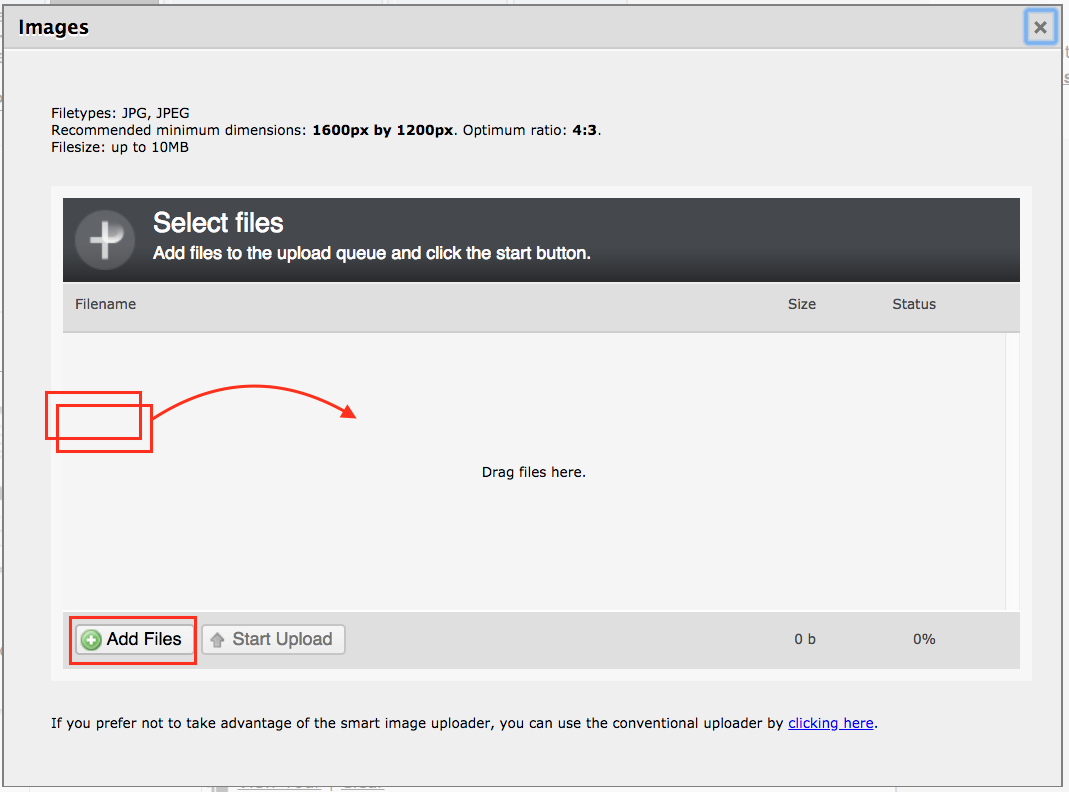1069x792 pixels.
Task: Click the up arrow icon on Start Upload
Action: click(x=217, y=640)
